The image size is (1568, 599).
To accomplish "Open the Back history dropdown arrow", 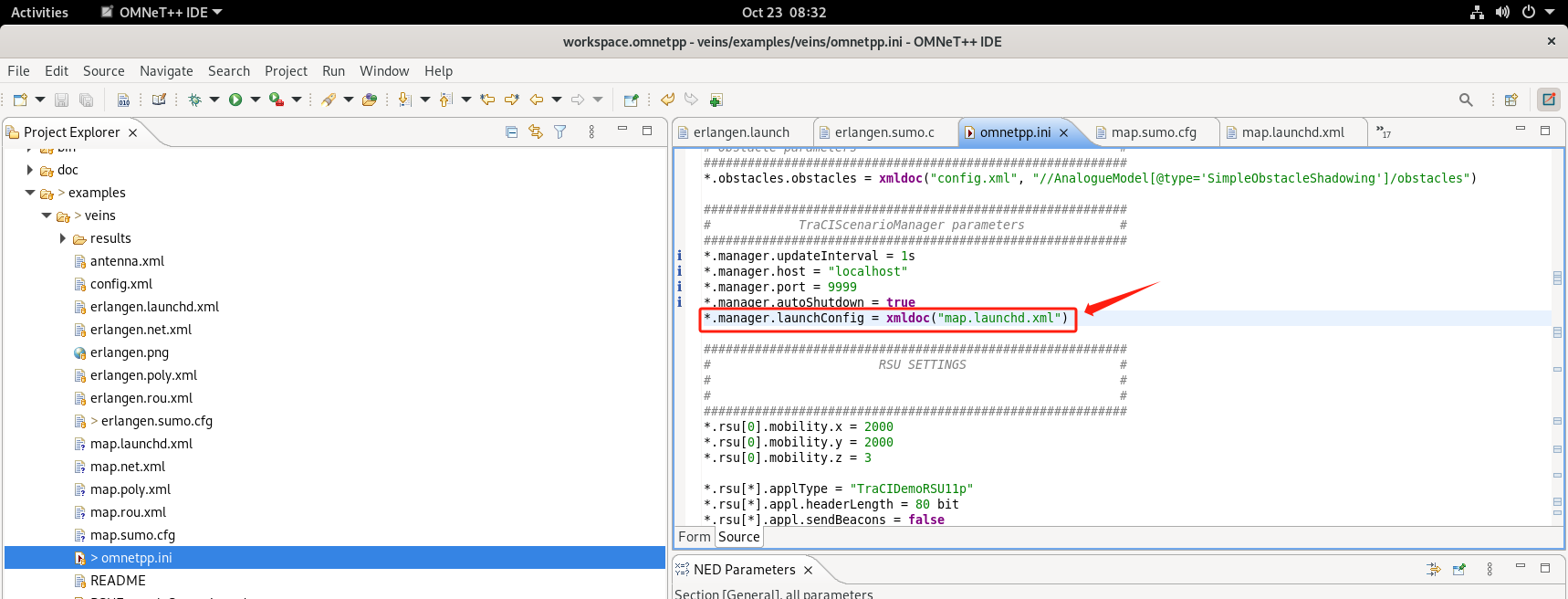I will (x=557, y=100).
